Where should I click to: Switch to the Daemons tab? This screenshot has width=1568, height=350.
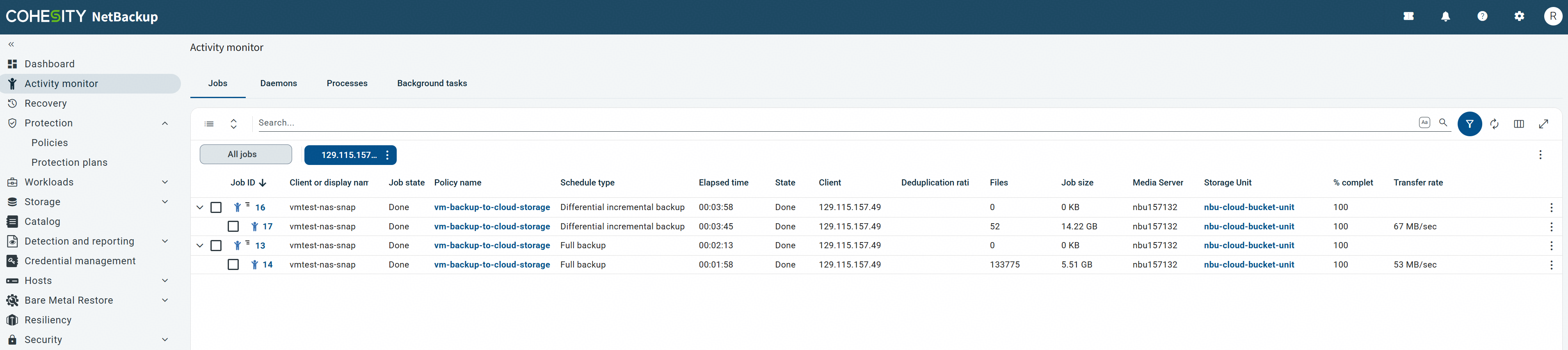point(279,83)
